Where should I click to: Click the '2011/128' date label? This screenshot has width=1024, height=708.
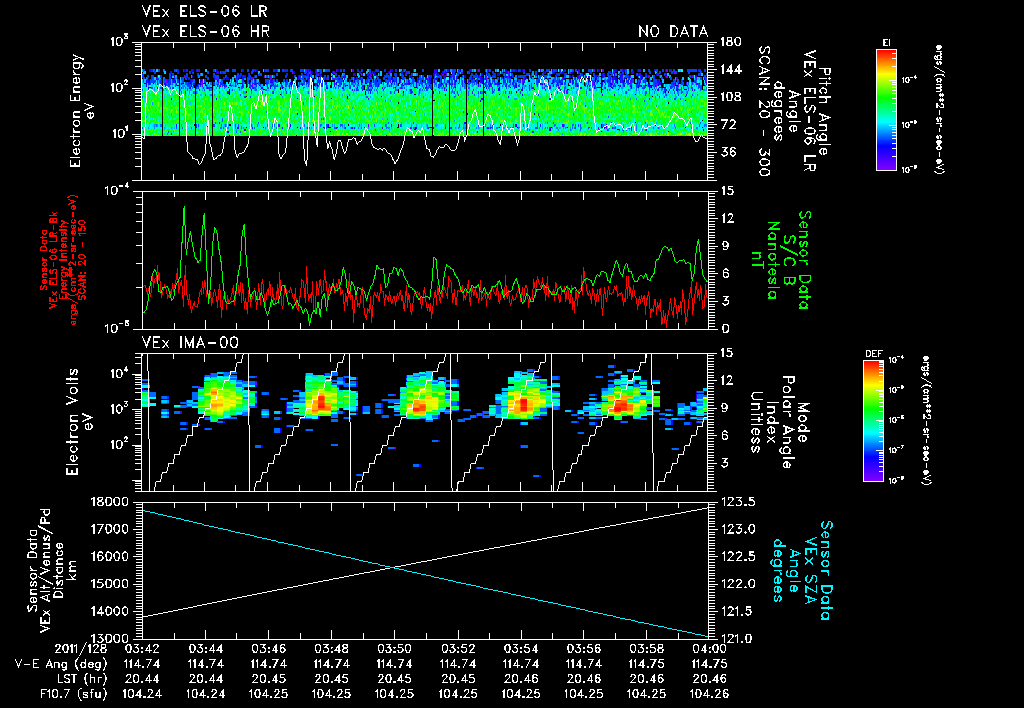pos(80,649)
